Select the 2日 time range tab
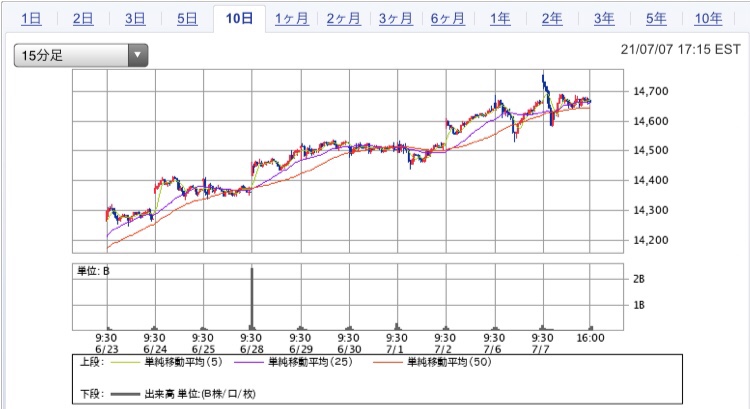 [83, 19]
